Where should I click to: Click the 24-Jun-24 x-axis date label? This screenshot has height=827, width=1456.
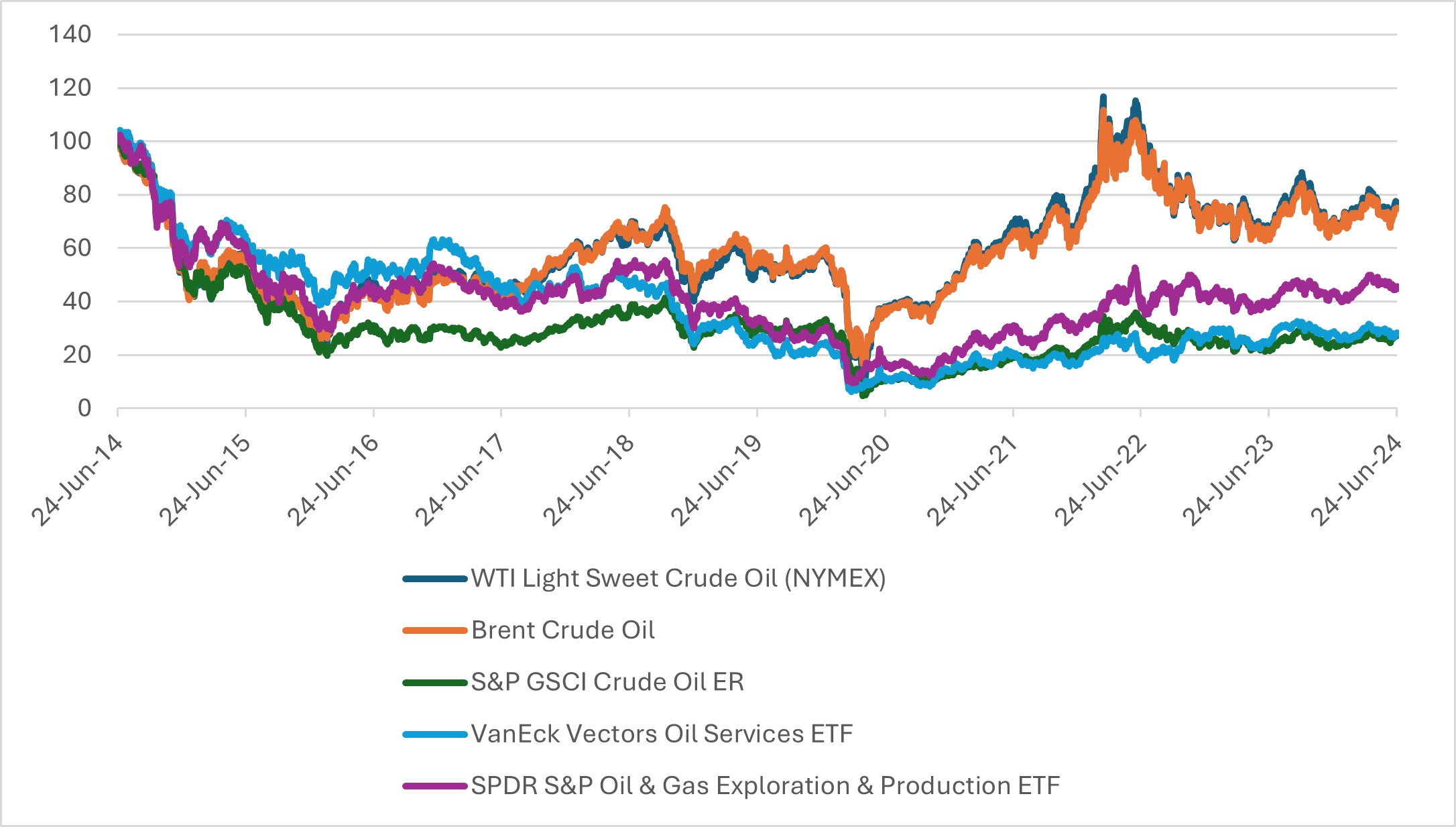tap(1356, 480)
